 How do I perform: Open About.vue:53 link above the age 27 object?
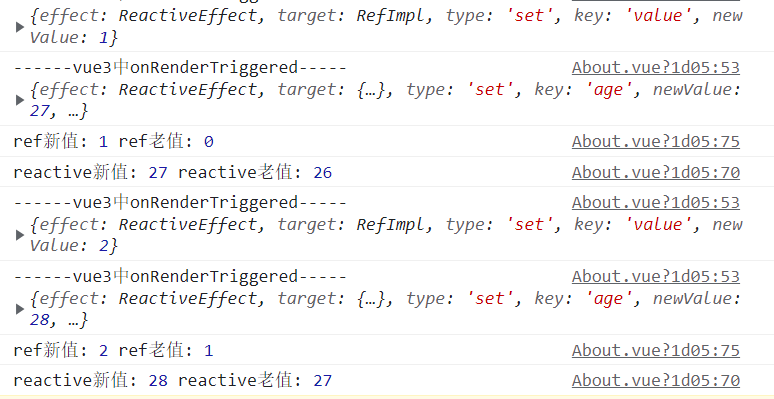pyautogui.click(x=656, y=68)
